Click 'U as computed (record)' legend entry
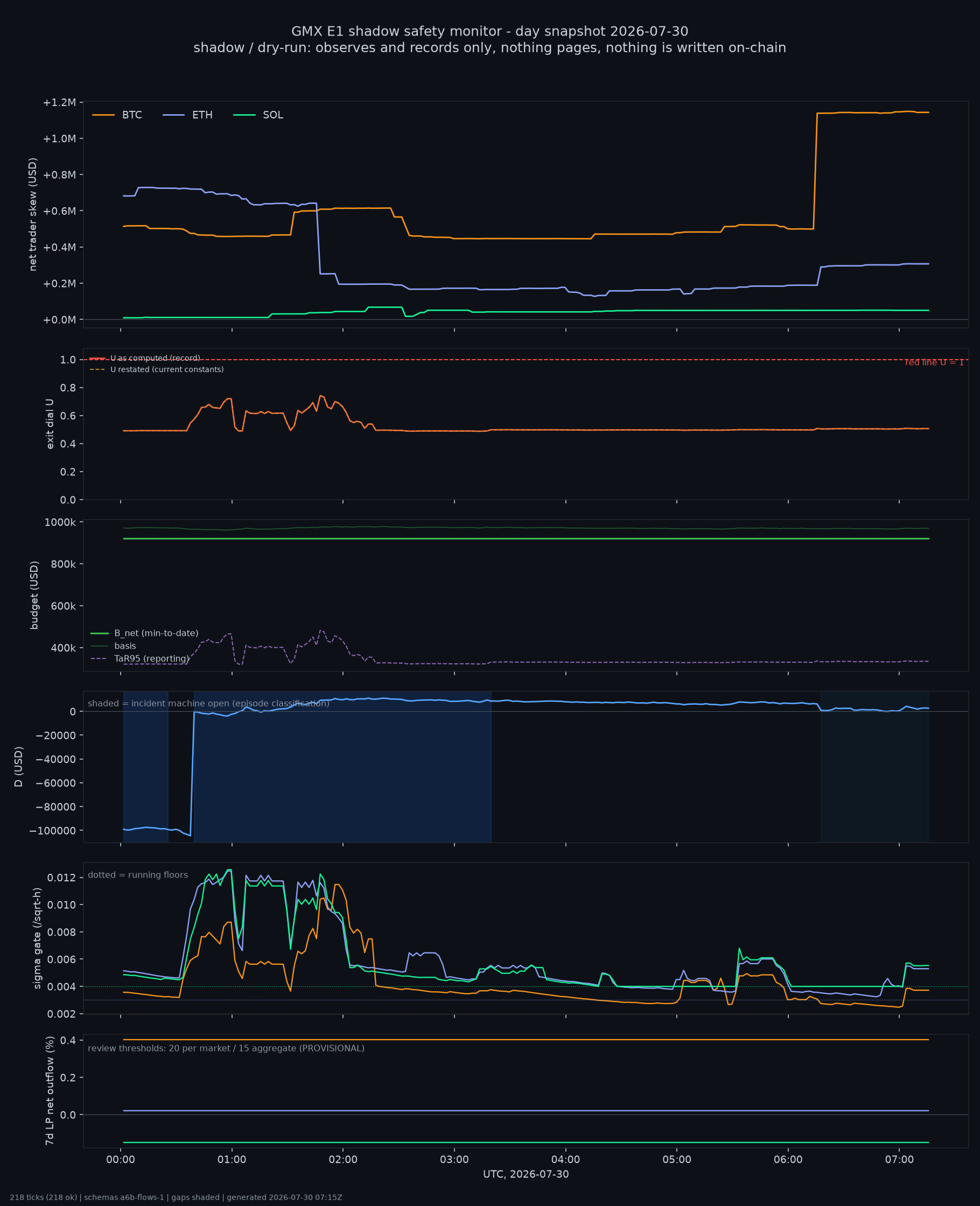Screen dimensions: 980x1206 click(144, 359)
